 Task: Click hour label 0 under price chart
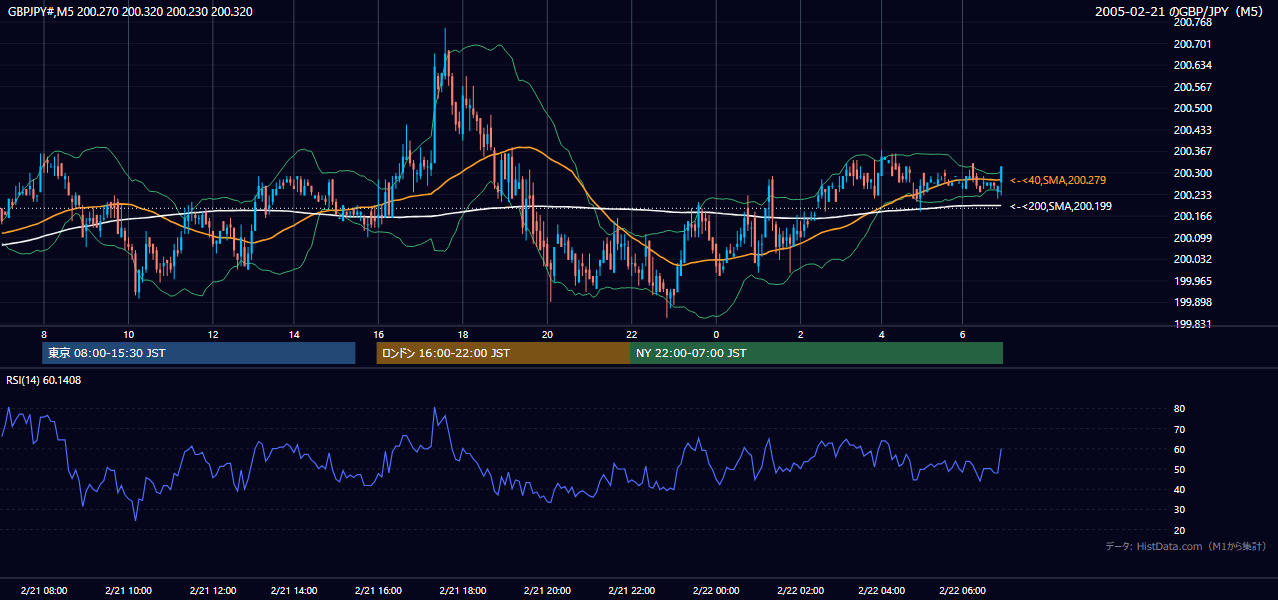[716, 334]
